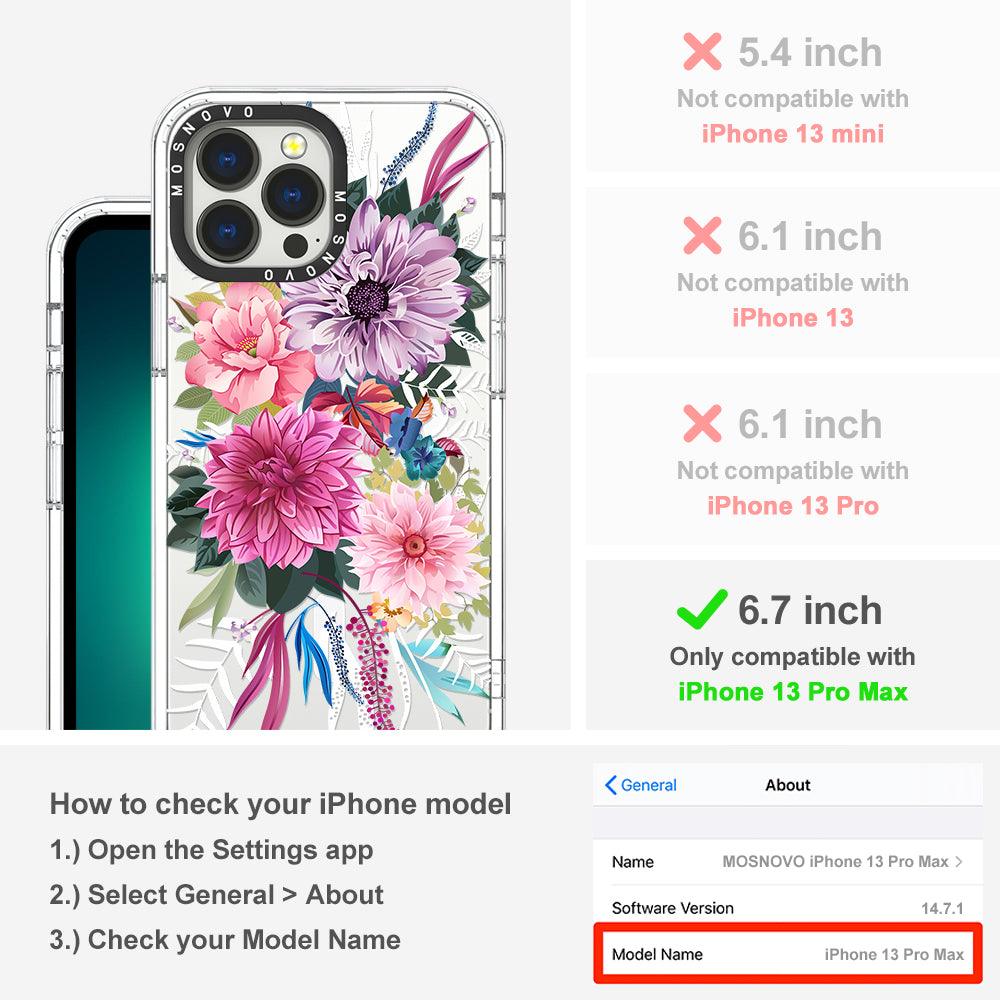Click the iPhone 13 mini red text
Image resolution: width=1000 pixels, height=1000 pixels.
[793, 134]
